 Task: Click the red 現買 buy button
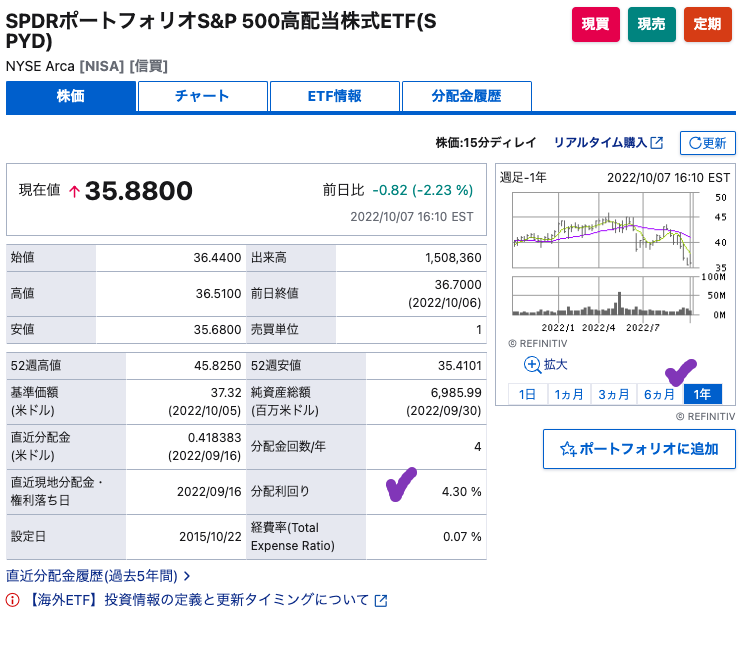(595, 24)
